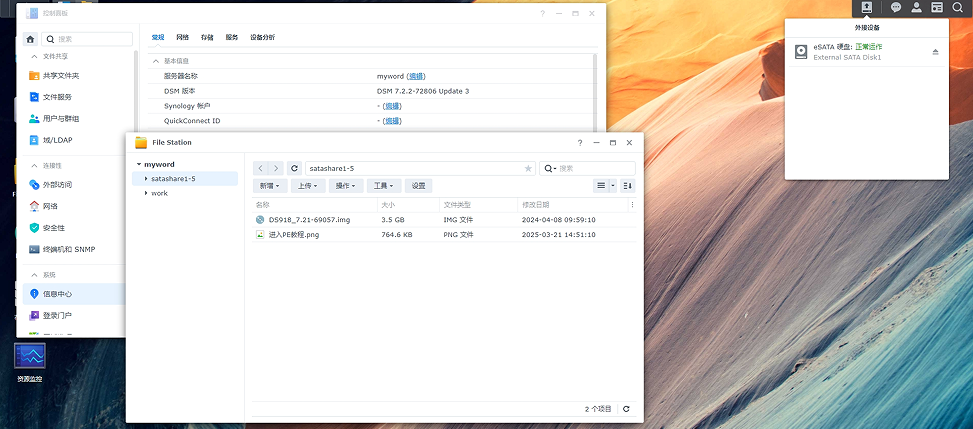This screenshot has height=429, width=973.
Task: Refresh the File Station folder view
Action: tap(294, 168)
